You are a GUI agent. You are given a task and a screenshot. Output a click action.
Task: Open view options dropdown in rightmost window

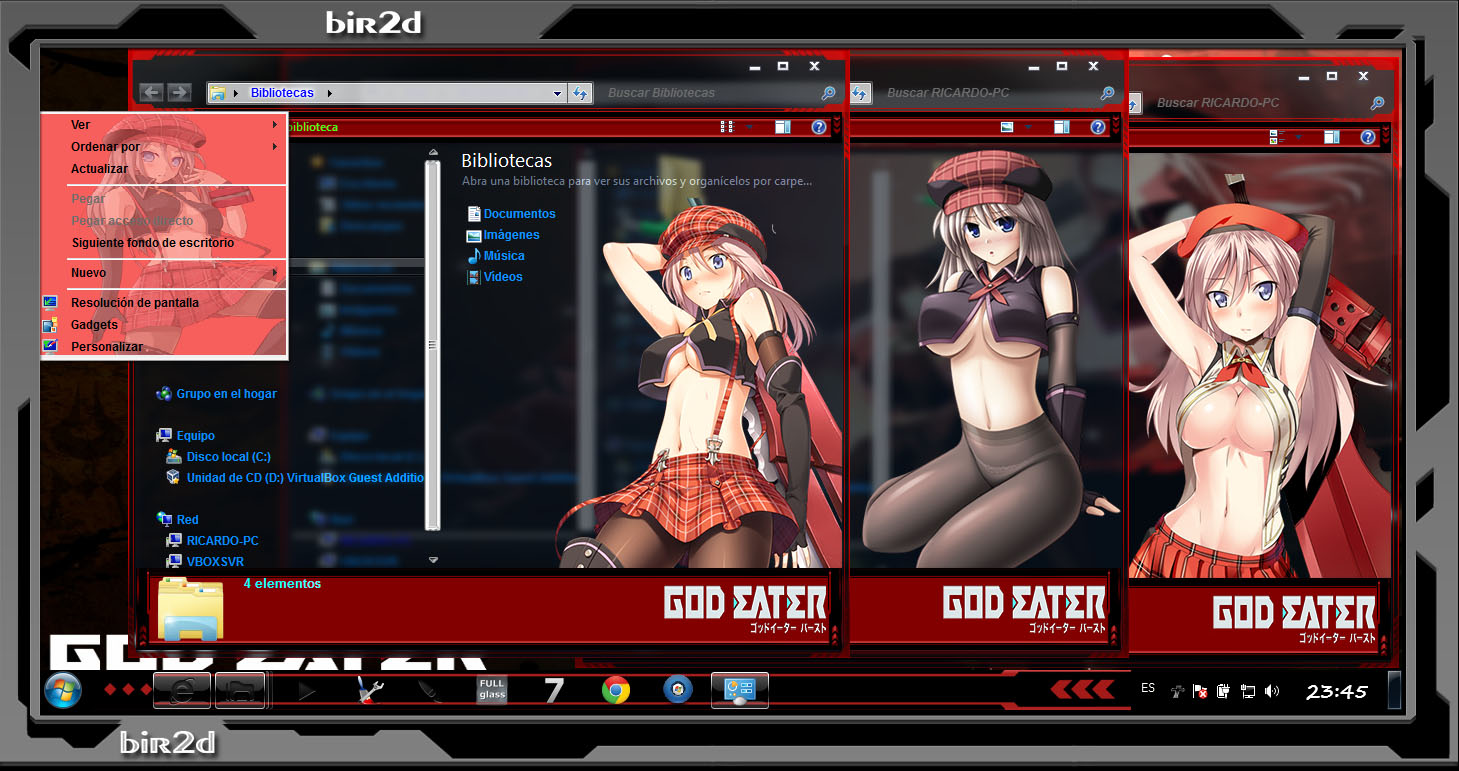click(1299, 136)
